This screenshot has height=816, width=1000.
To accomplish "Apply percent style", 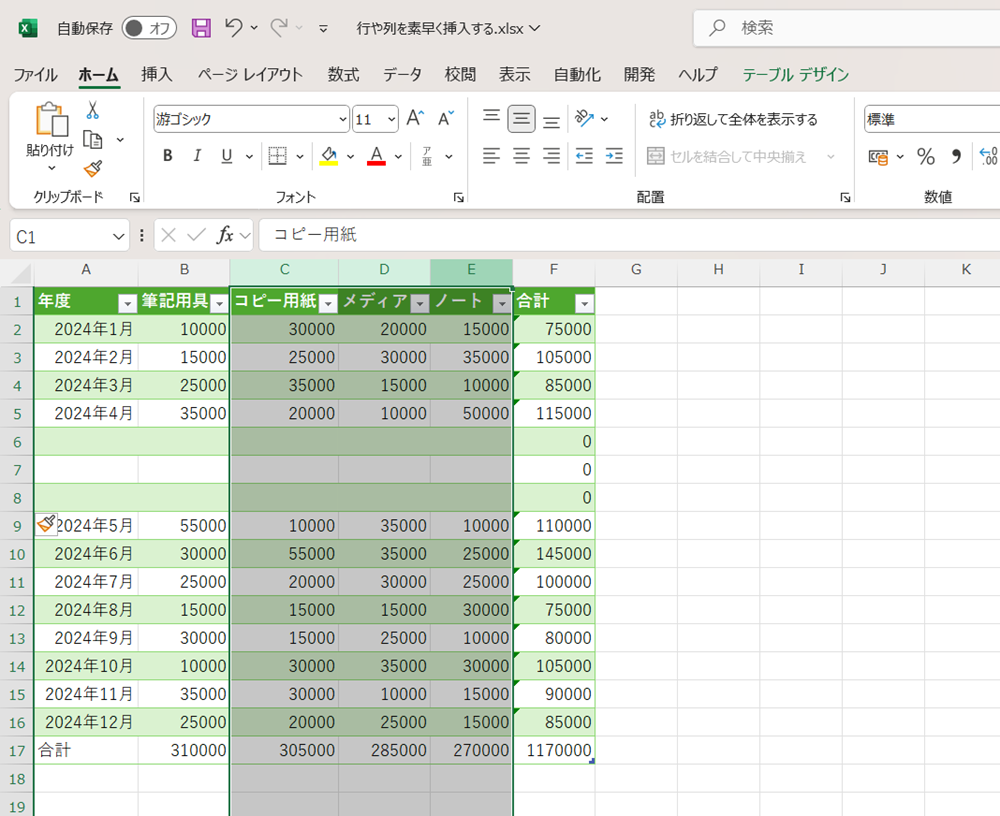I will tap(925, 156).
